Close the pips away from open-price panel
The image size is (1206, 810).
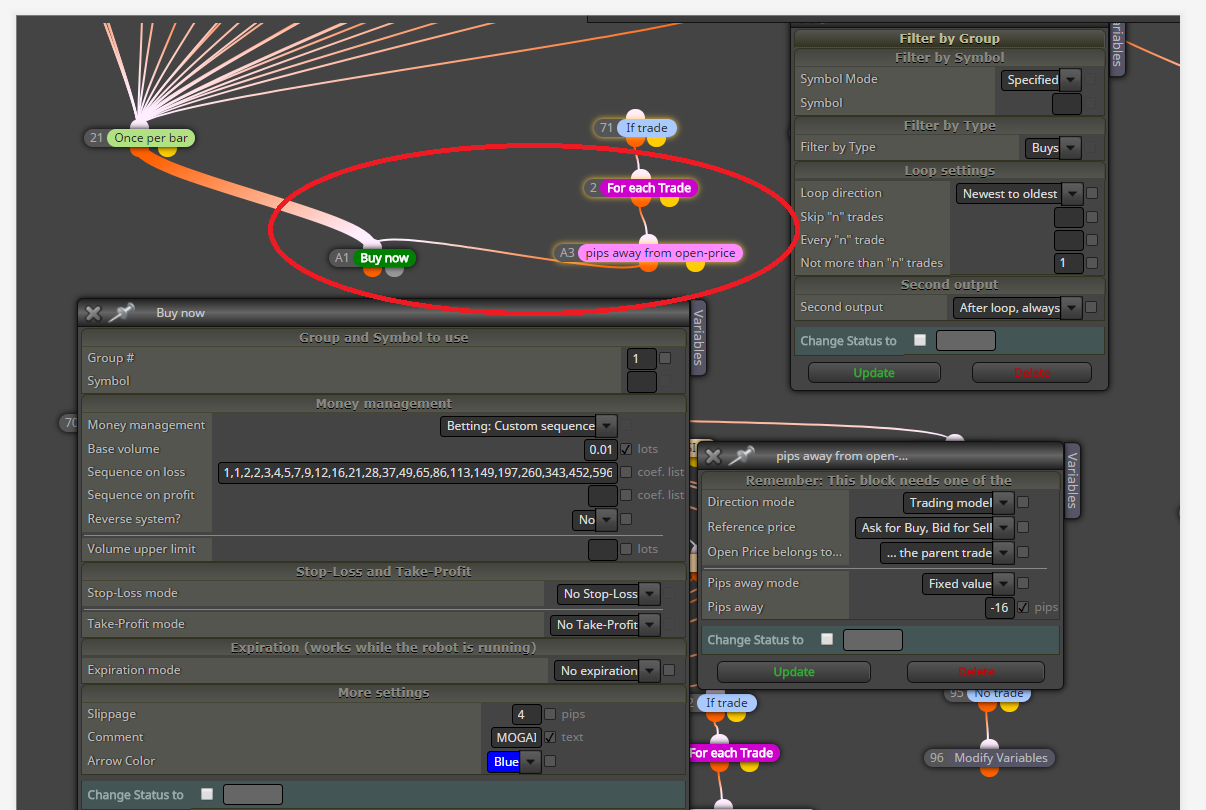point(713,456)
